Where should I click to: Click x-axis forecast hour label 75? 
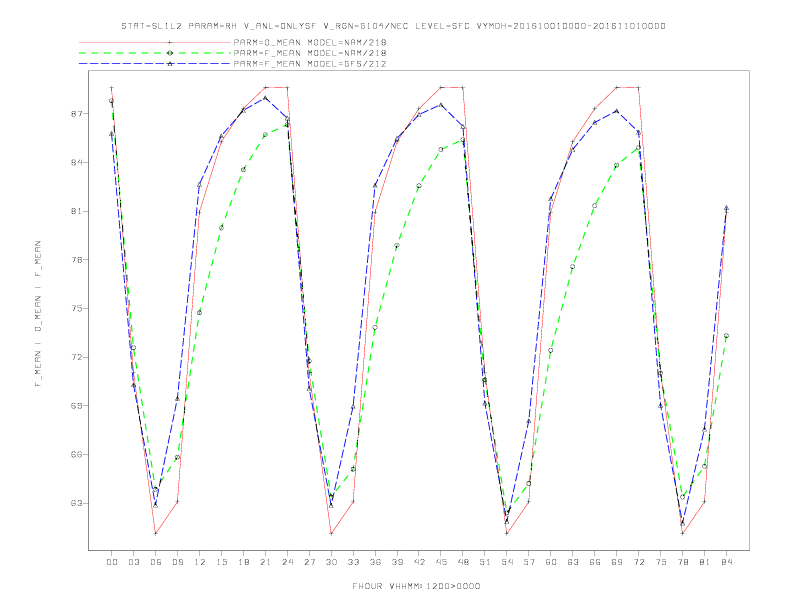point(660,562)
